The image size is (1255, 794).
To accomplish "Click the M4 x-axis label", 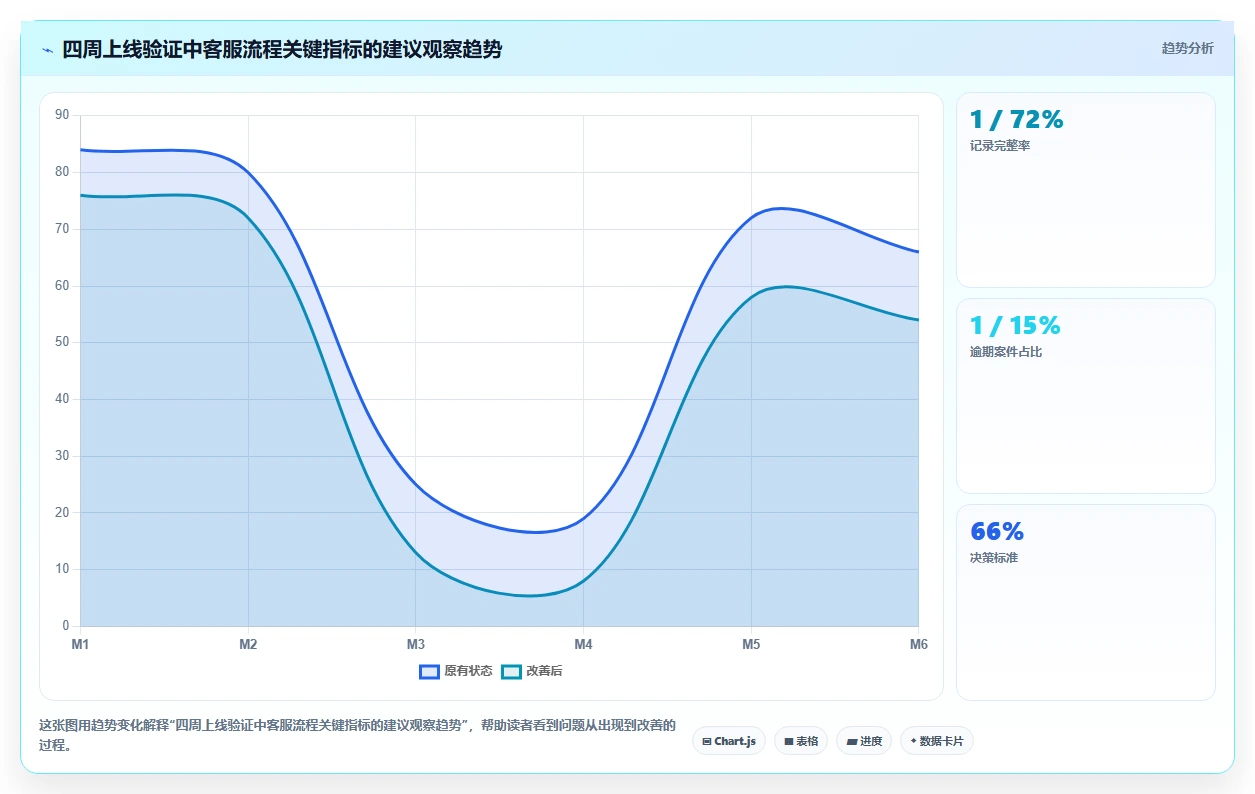I will (x=583, y=645).
